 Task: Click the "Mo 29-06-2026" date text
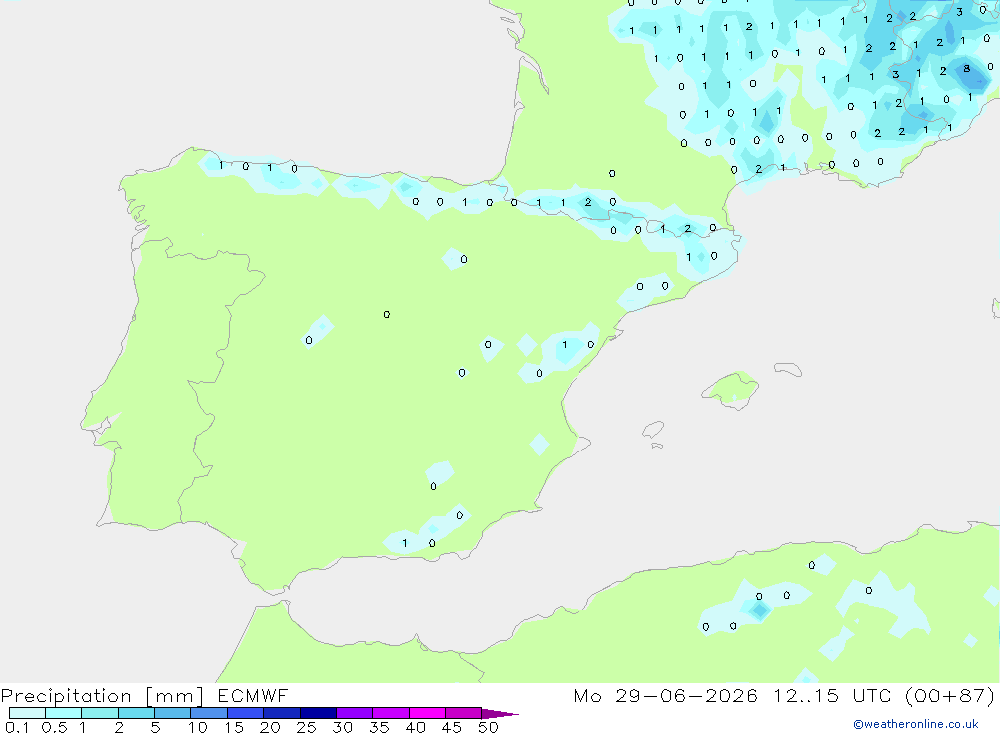(x=665, y=695)
